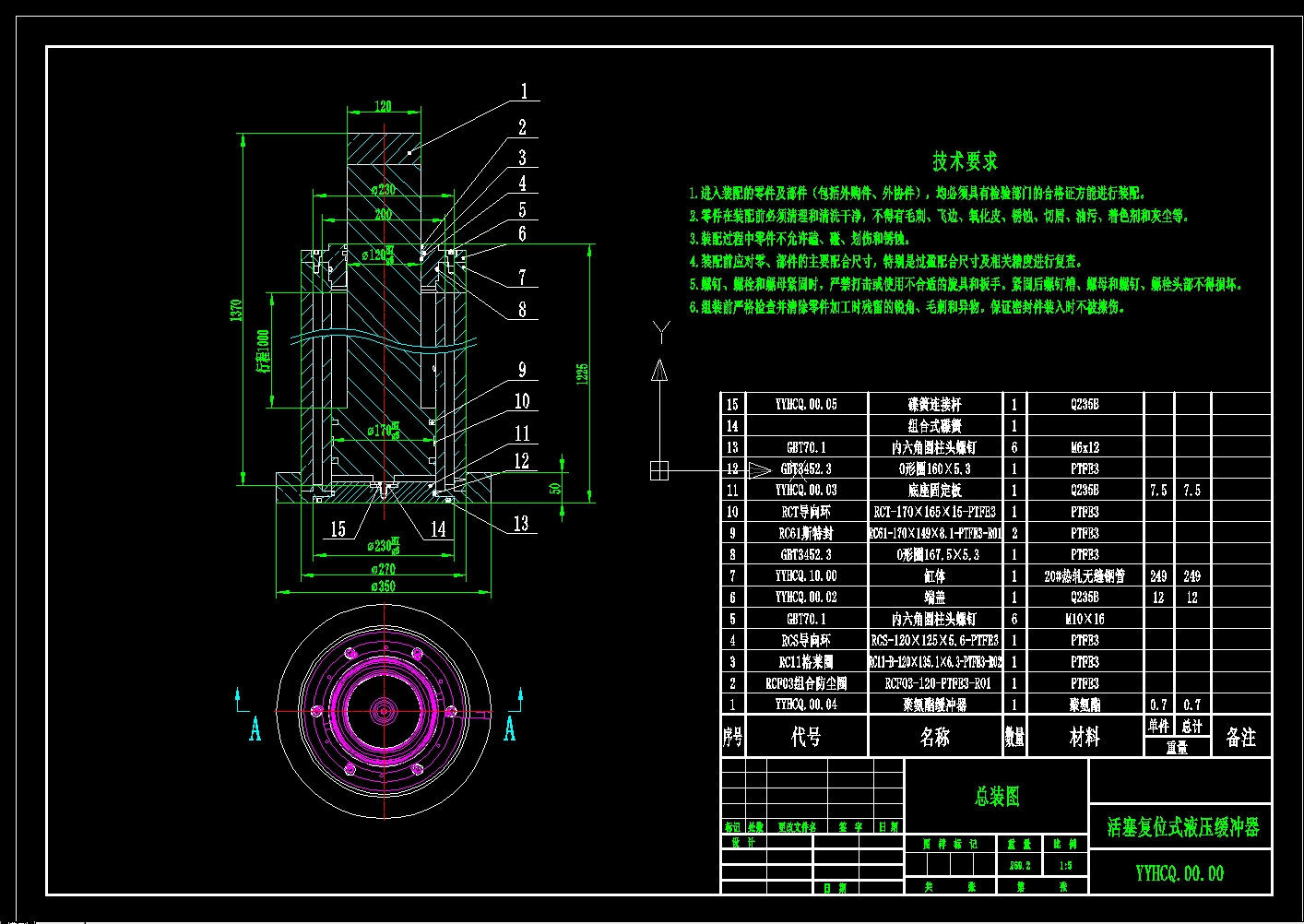This screenshot has height=924, width=1304.
Task: Click balloon callout 14 below section view
Action: pos(438,529)
